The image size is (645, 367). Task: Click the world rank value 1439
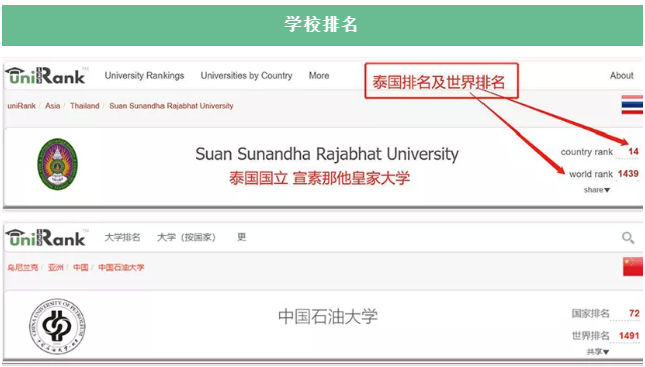coord(628,174)
